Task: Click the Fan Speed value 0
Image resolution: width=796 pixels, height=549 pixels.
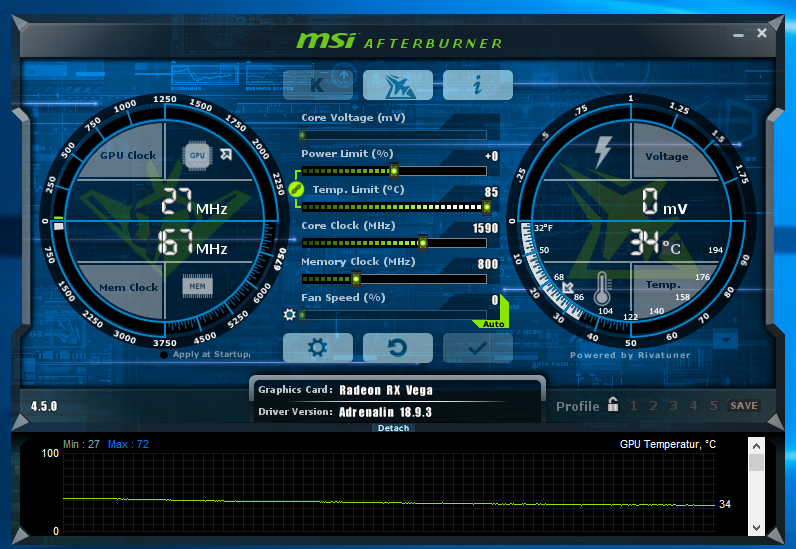Action: 495,300
